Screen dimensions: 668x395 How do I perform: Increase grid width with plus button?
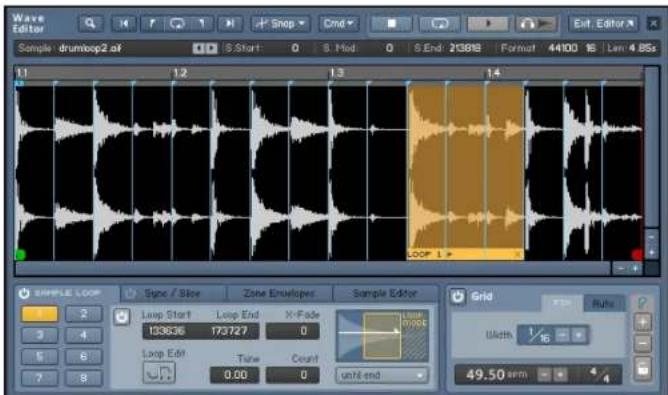tap(579, 335)
